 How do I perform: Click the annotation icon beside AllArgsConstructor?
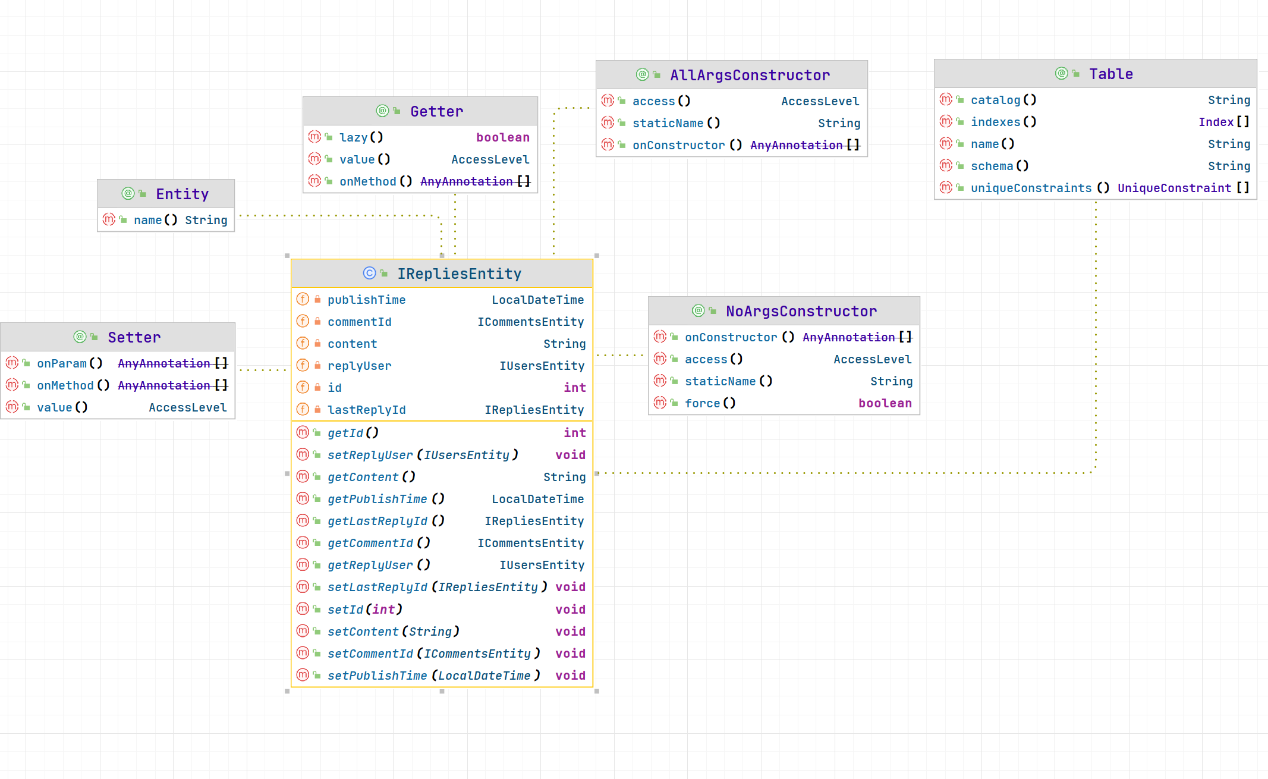click(642, 75)
